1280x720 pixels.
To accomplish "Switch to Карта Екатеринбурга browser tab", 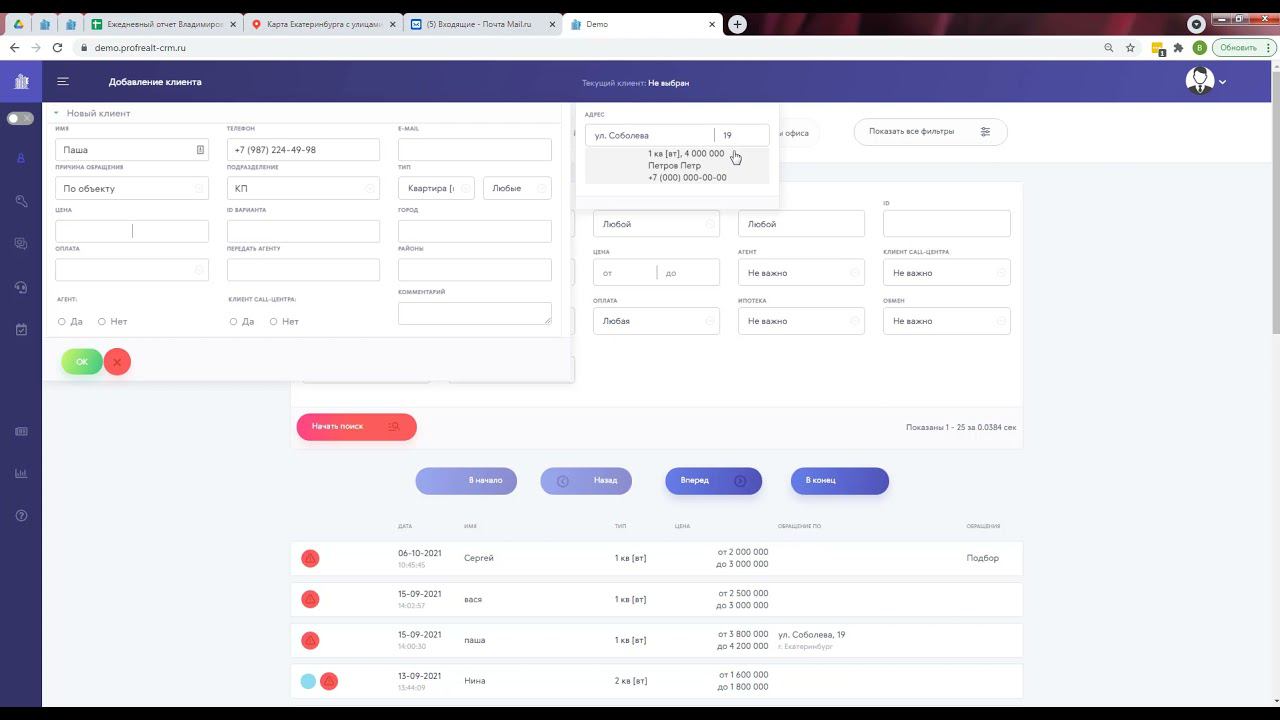I will (324, 24).
